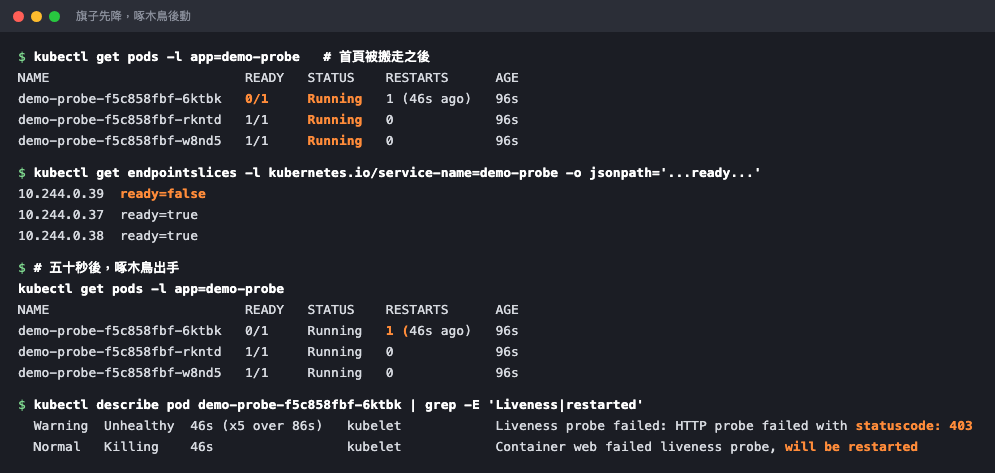The height and width of the screenshot is (473, 995).
Task: Click the green $ prompt before '# 五十秒後'
Action: [x=22, y=268]
